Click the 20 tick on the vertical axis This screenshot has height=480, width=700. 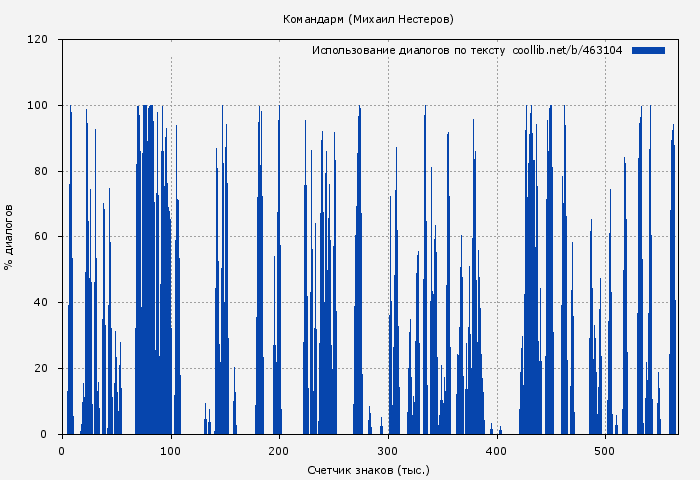(x=41, y=369)
